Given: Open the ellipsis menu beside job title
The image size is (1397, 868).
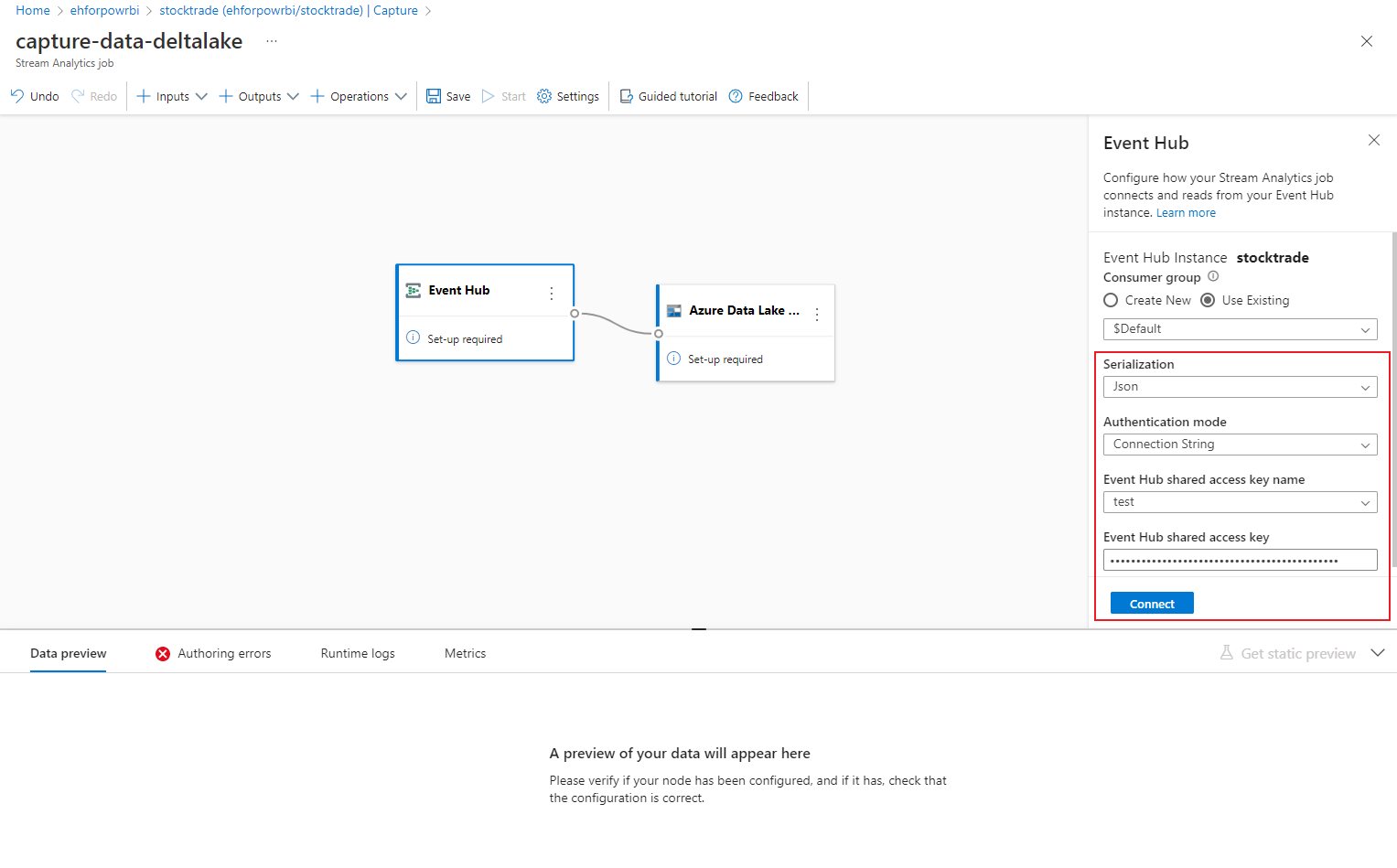Looking at the screenshot, I should click(272, 41).
